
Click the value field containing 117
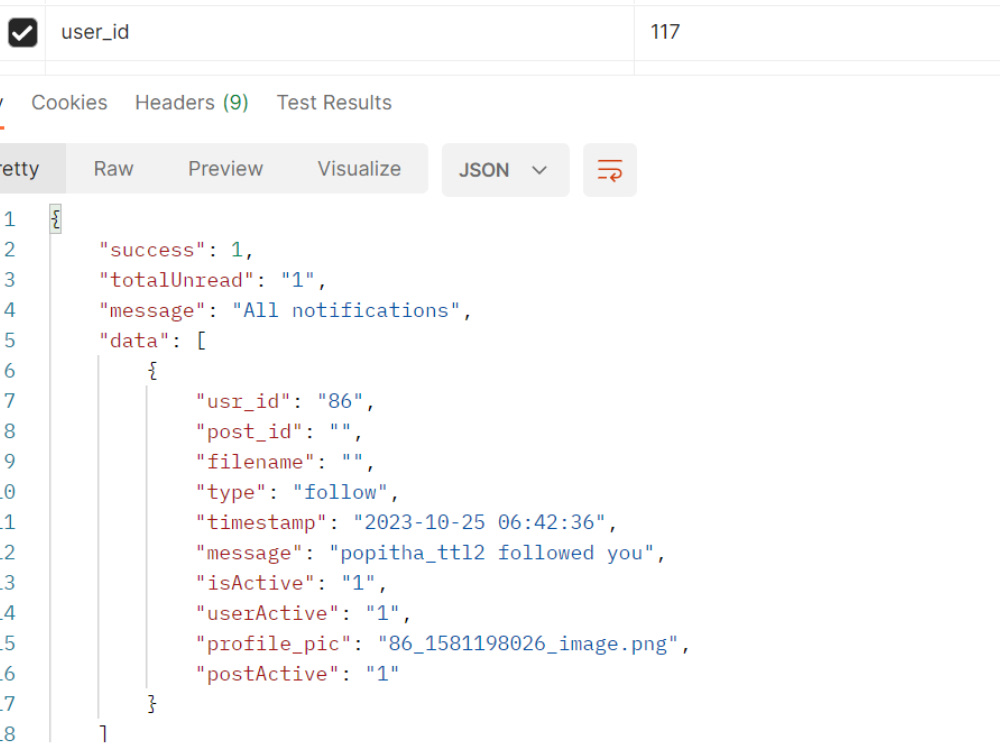point(817,33)
